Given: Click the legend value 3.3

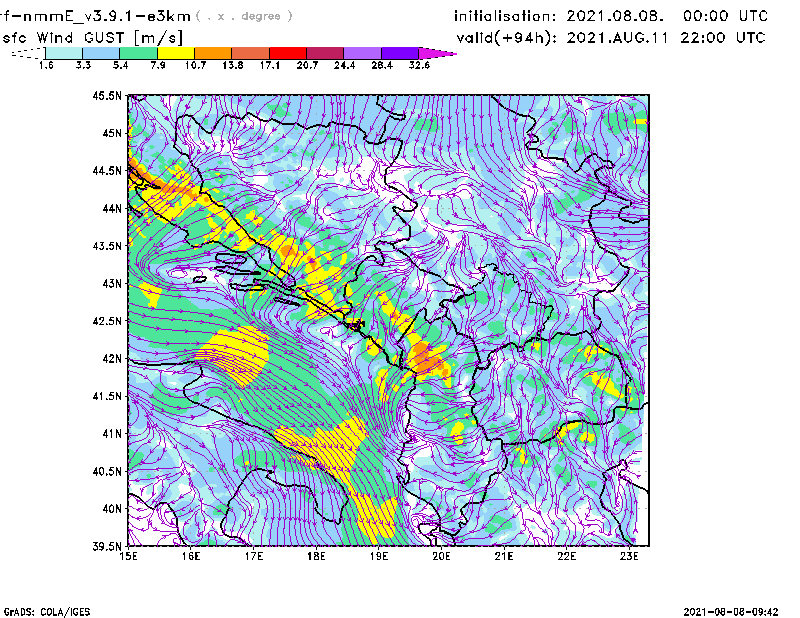Looking at the screenshot, I should coord(83,65).
